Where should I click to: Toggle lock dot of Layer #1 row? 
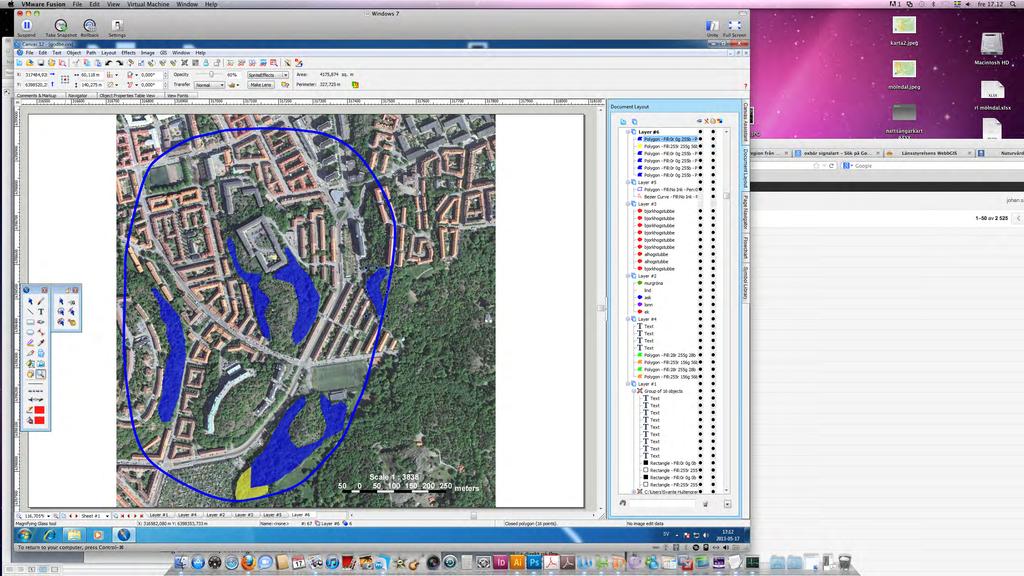pos(713,384)
